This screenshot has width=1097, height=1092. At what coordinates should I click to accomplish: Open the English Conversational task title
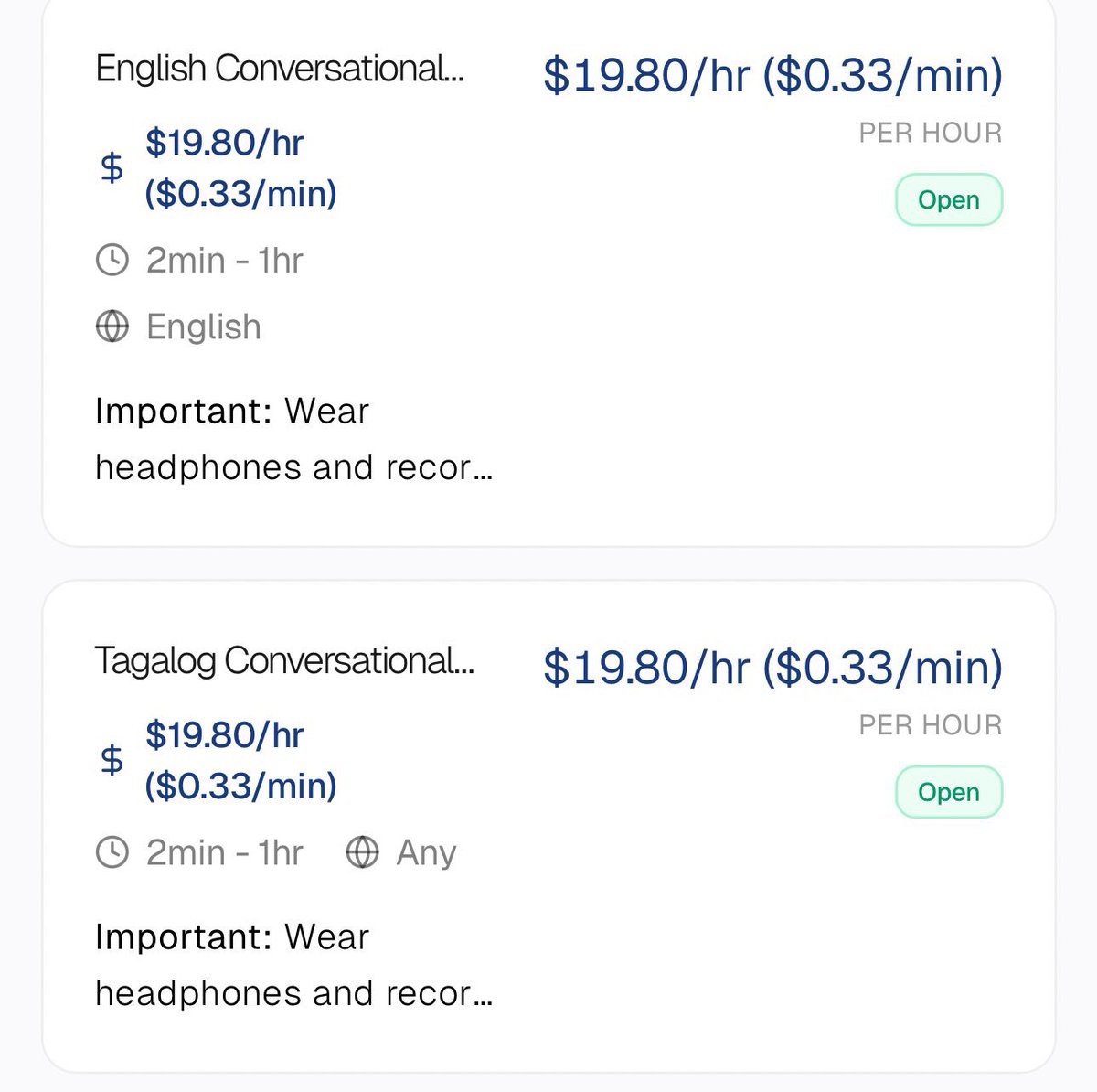280,69
